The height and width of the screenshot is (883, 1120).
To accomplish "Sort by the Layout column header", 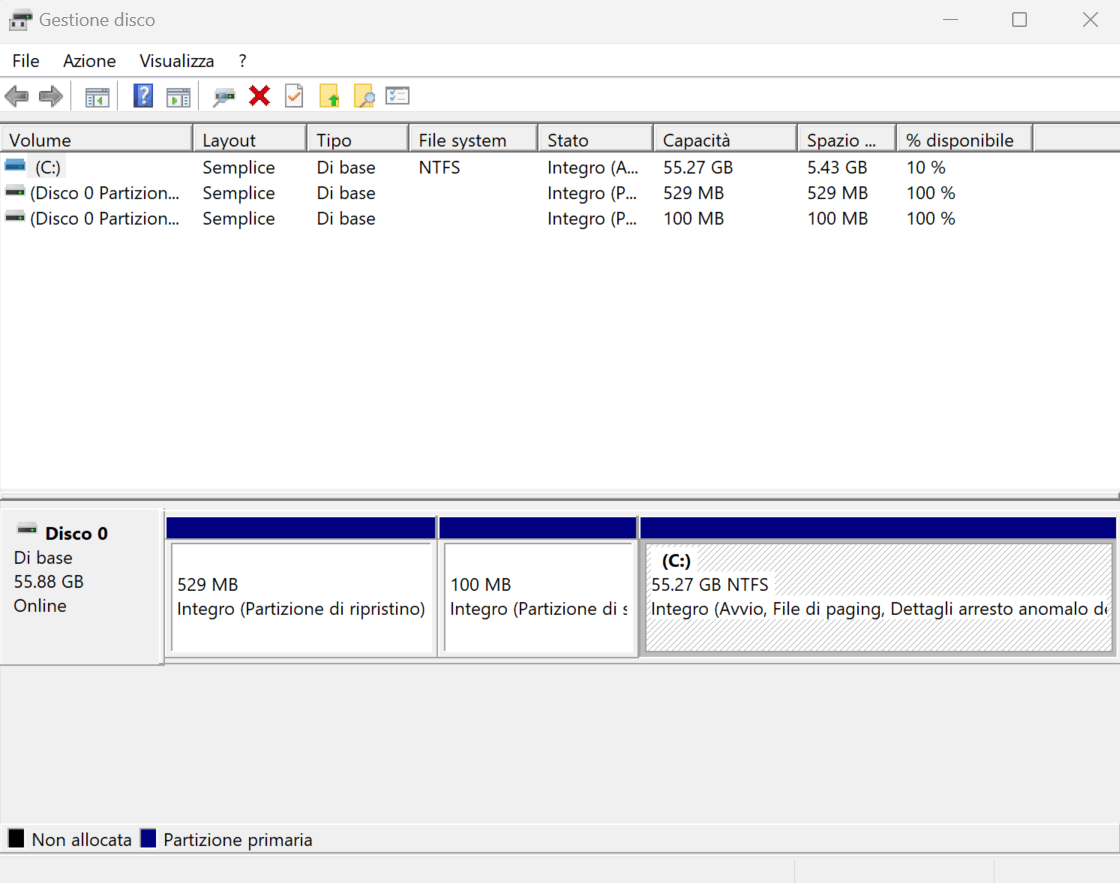I will pyautogui.click(x=250, y=139).
